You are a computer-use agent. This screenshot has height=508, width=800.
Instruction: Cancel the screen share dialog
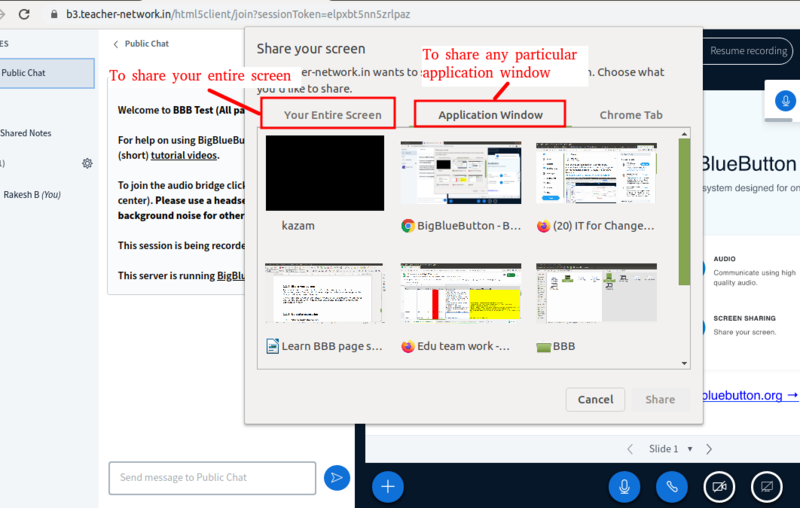click(x=595, y=399)
